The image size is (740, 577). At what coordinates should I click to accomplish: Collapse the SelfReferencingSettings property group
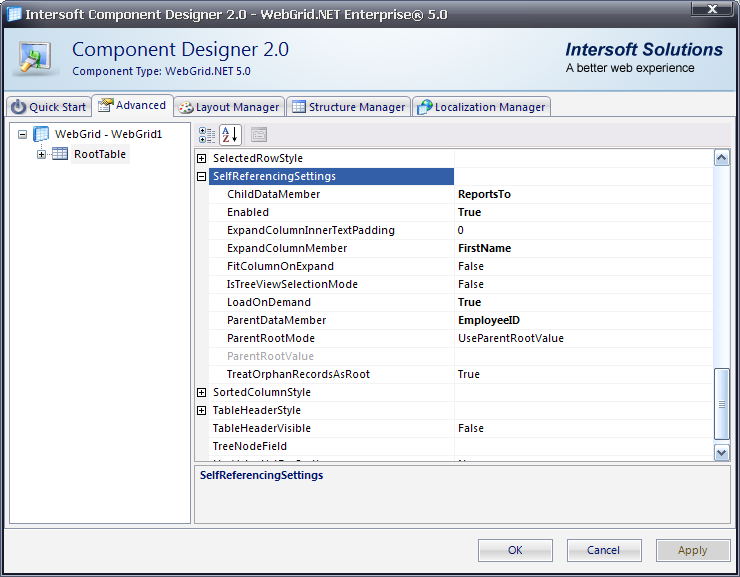point(202,176)
